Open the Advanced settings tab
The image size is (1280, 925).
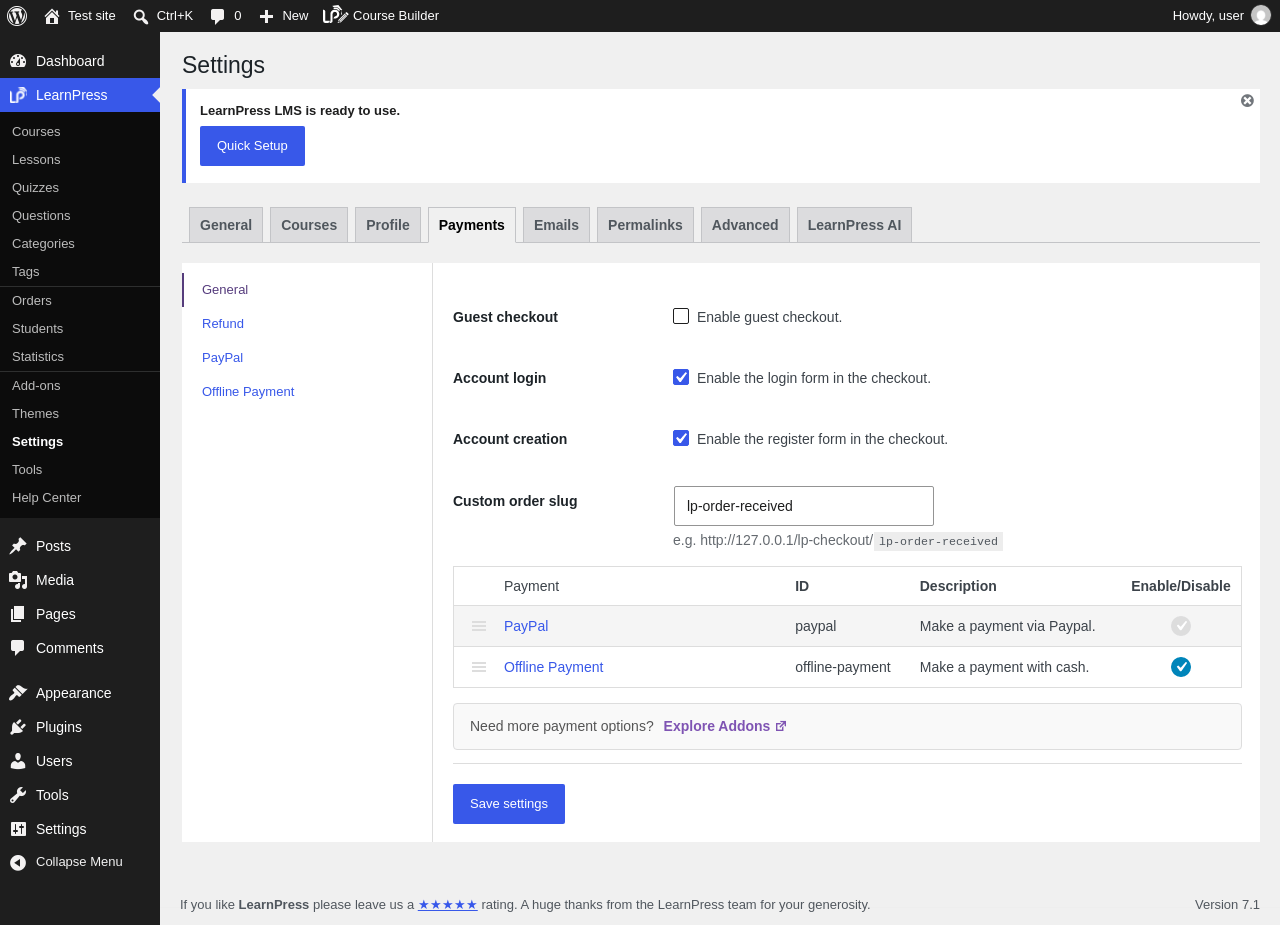click(745, 225)
